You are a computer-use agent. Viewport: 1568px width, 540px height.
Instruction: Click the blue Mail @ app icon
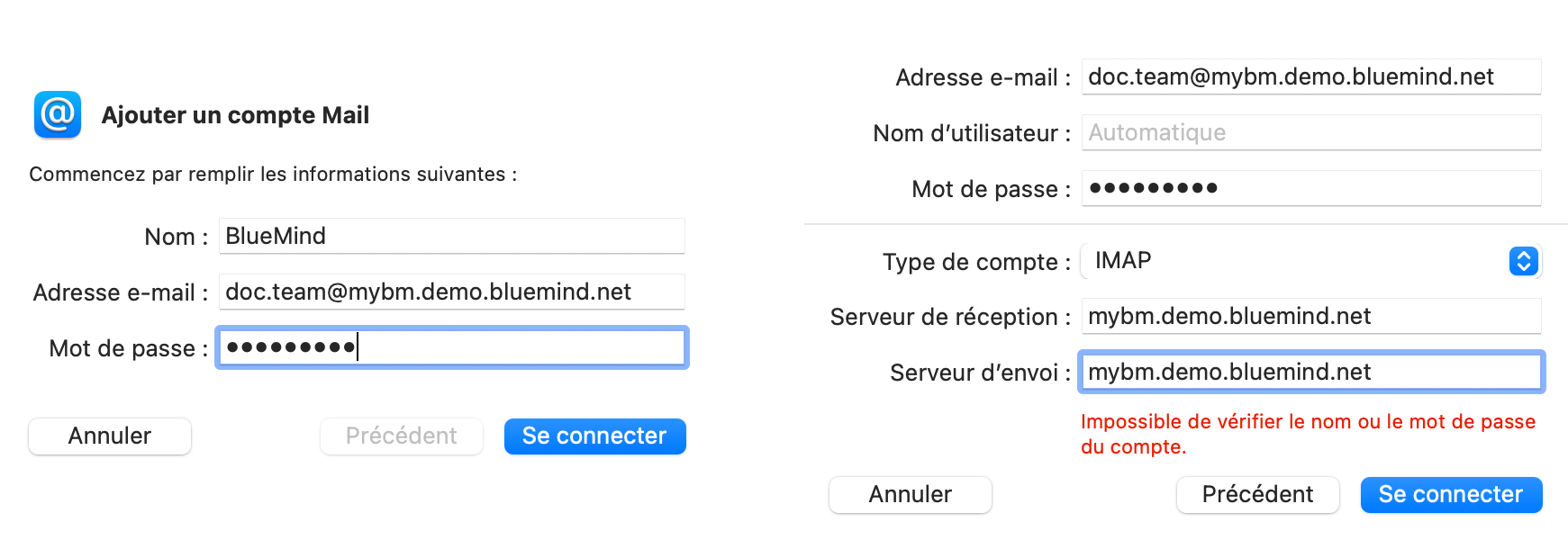(58, 114)
